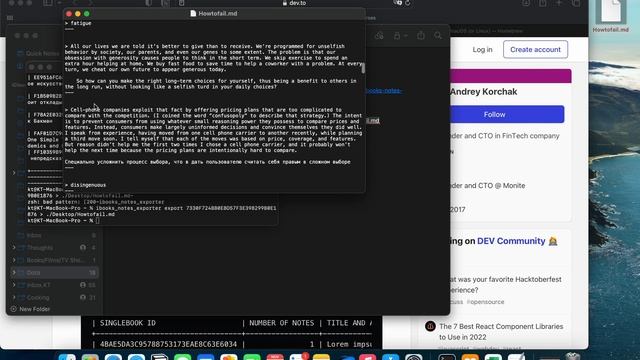
Task: Open the Music app in the Dock
Action: click(367, 357)
